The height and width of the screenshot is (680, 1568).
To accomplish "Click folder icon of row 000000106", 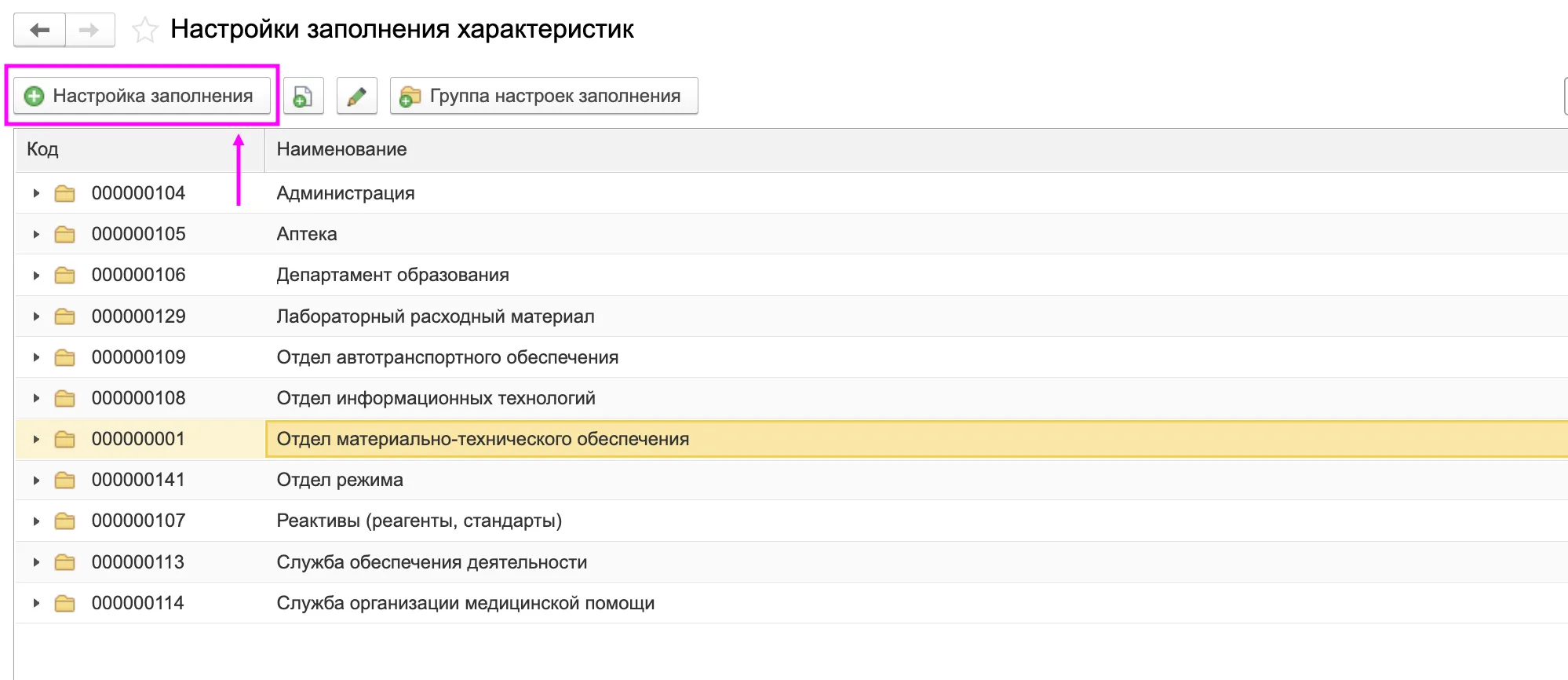I will [65, 276].
